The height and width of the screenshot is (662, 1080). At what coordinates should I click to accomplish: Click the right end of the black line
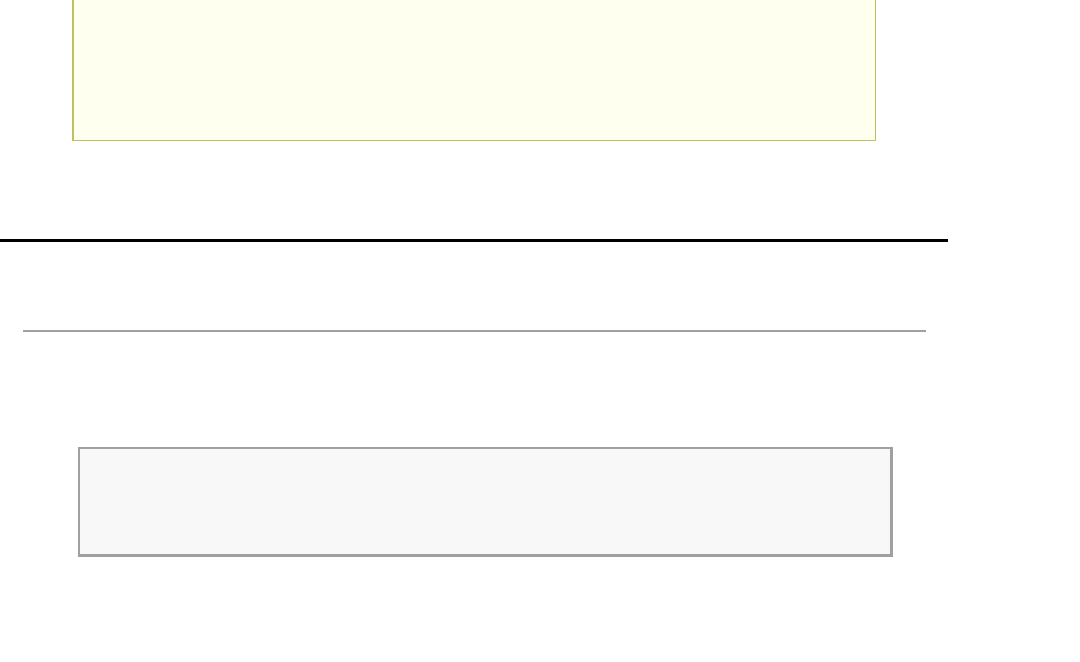click(x=945, y=240)
